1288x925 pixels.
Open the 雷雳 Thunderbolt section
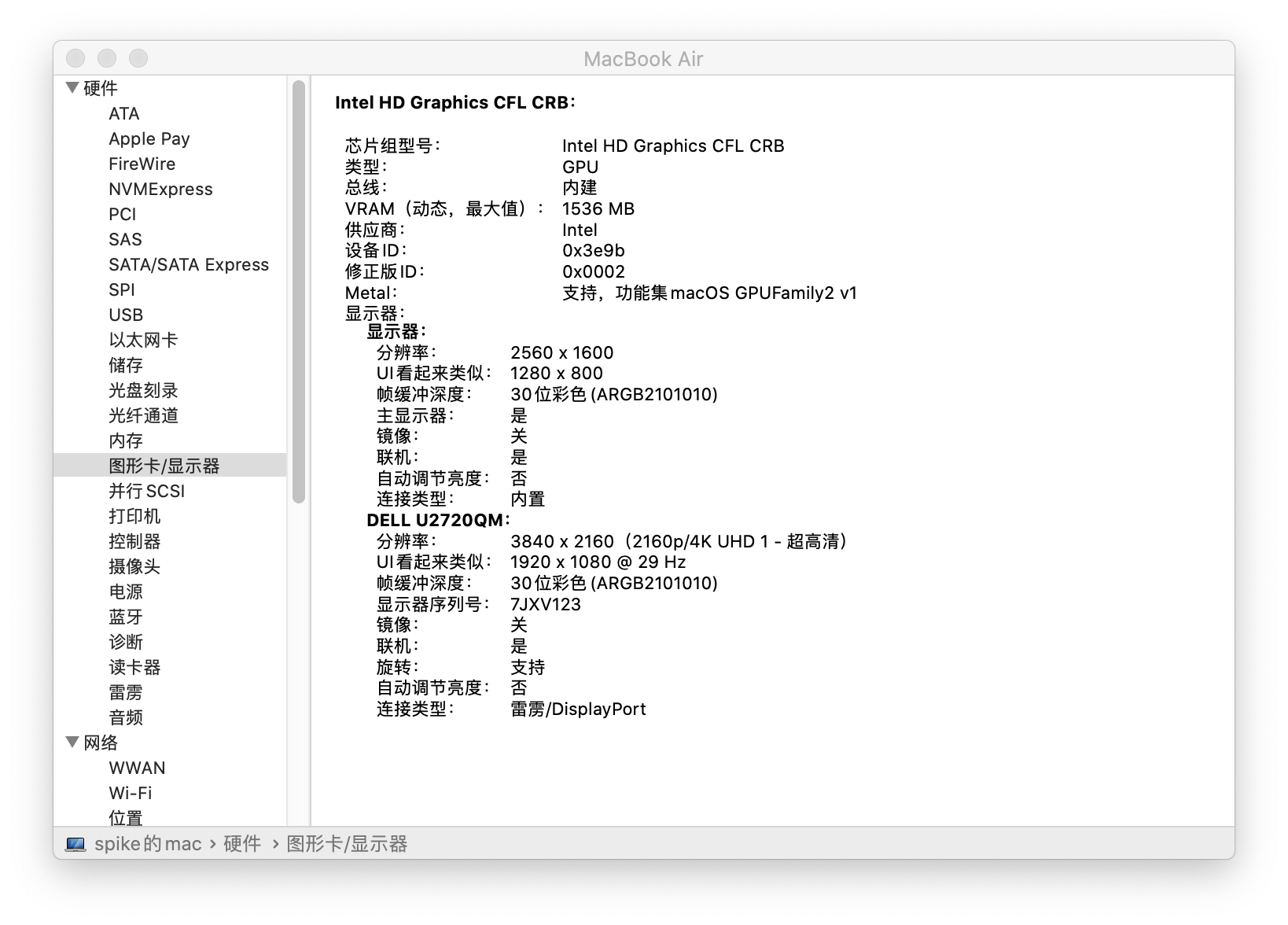click(123, 692)
